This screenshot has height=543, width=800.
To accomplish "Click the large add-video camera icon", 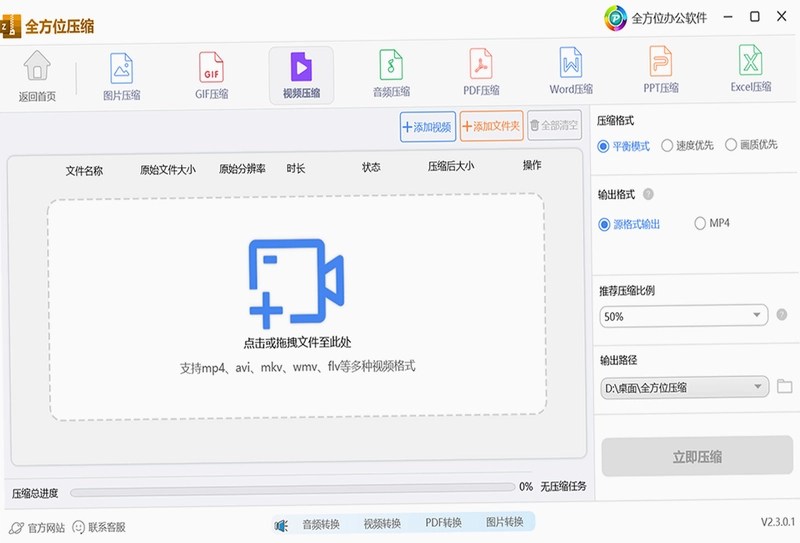I will click(296, 283).
